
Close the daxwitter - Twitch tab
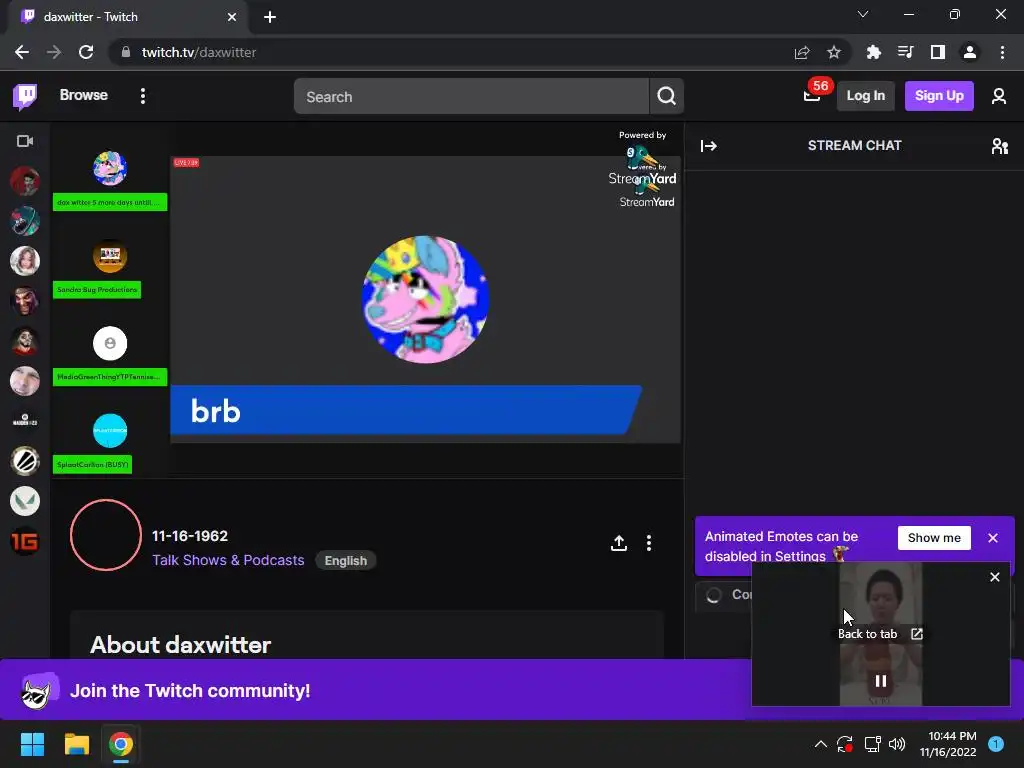pyautogui.click(x=231, y=17)
